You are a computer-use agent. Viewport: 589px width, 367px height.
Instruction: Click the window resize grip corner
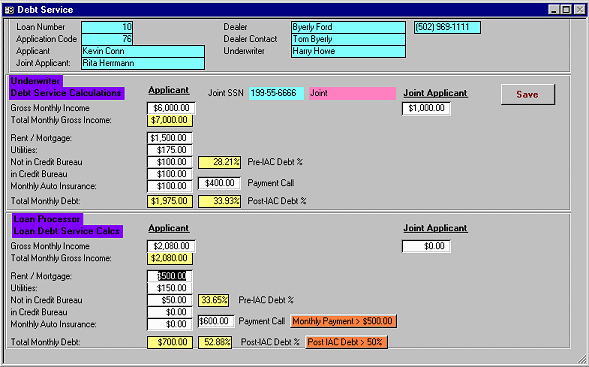581,359
